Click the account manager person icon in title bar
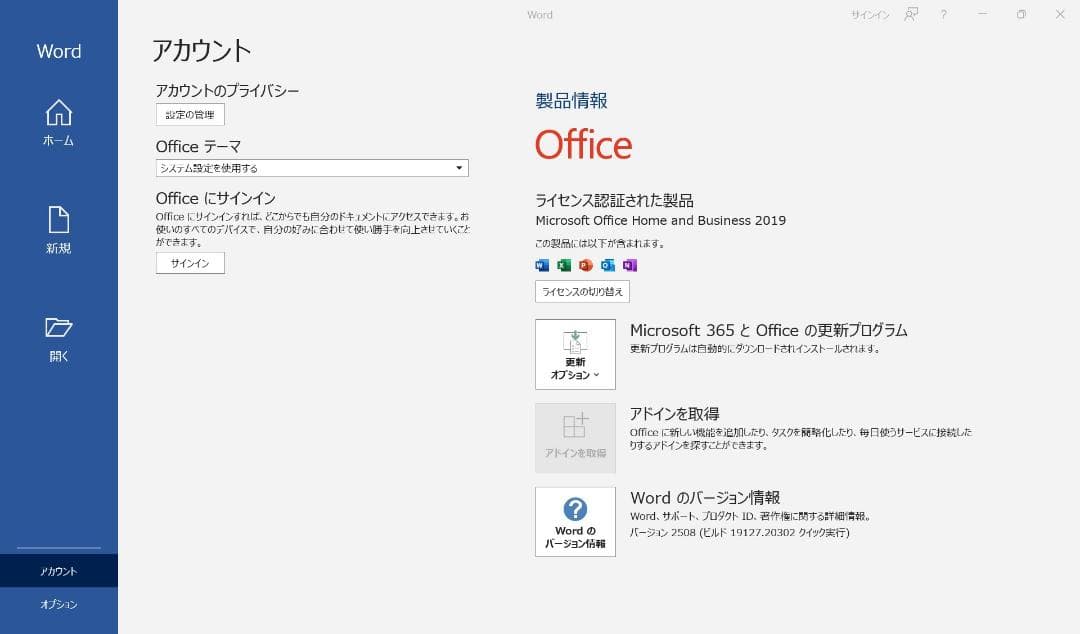Viewport: 1080px width, 634px height. pyautogui.click(x=911, y=14)
